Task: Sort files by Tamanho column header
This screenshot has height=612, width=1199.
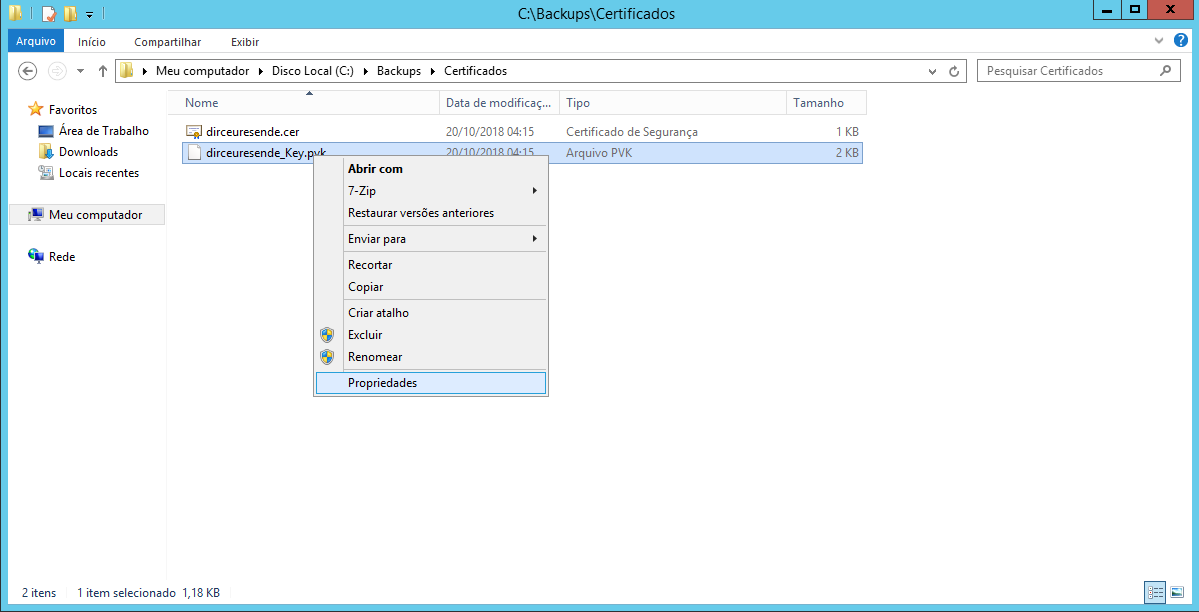Action: pos(818,103)
